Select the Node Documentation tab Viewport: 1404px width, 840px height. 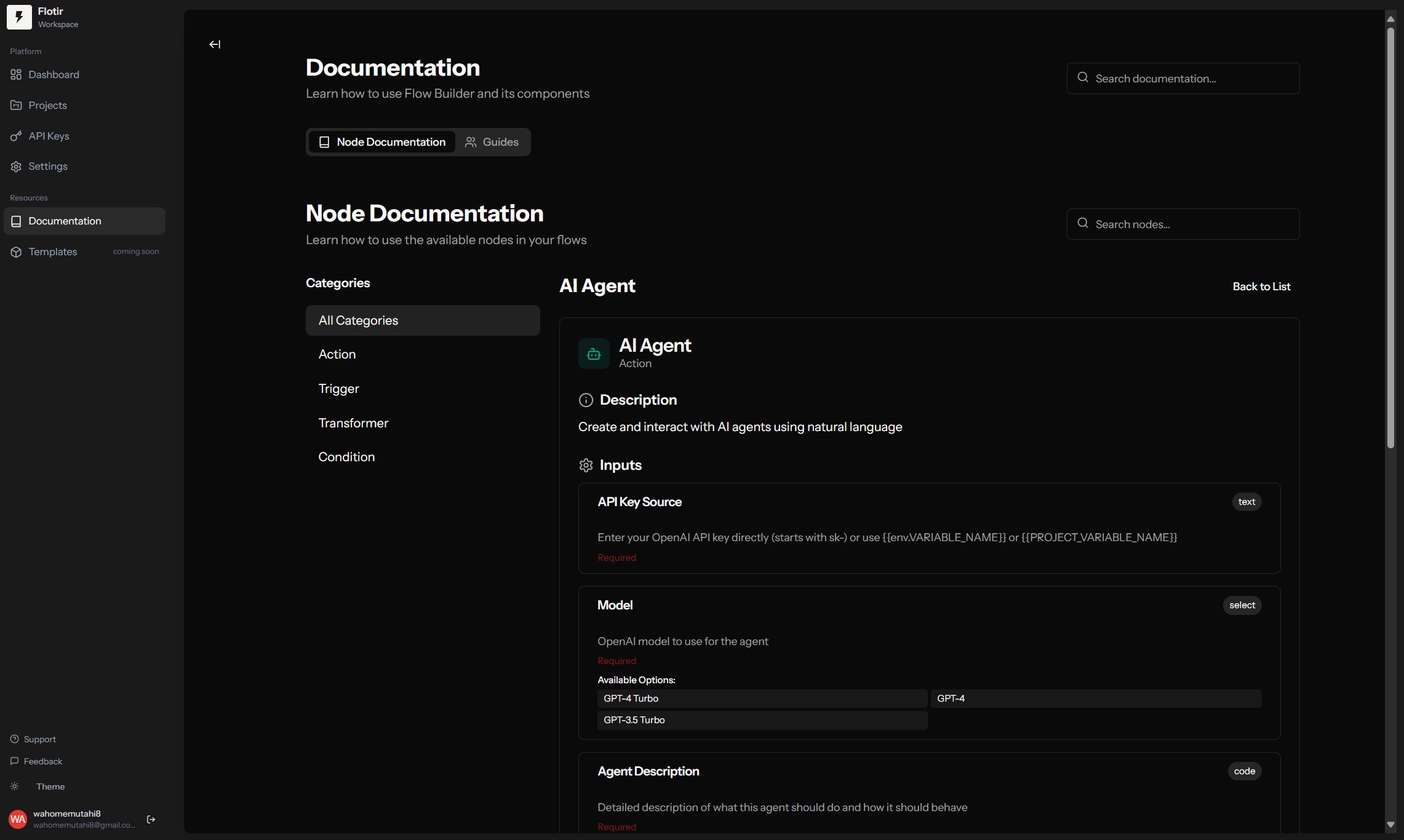coord(382,142)
